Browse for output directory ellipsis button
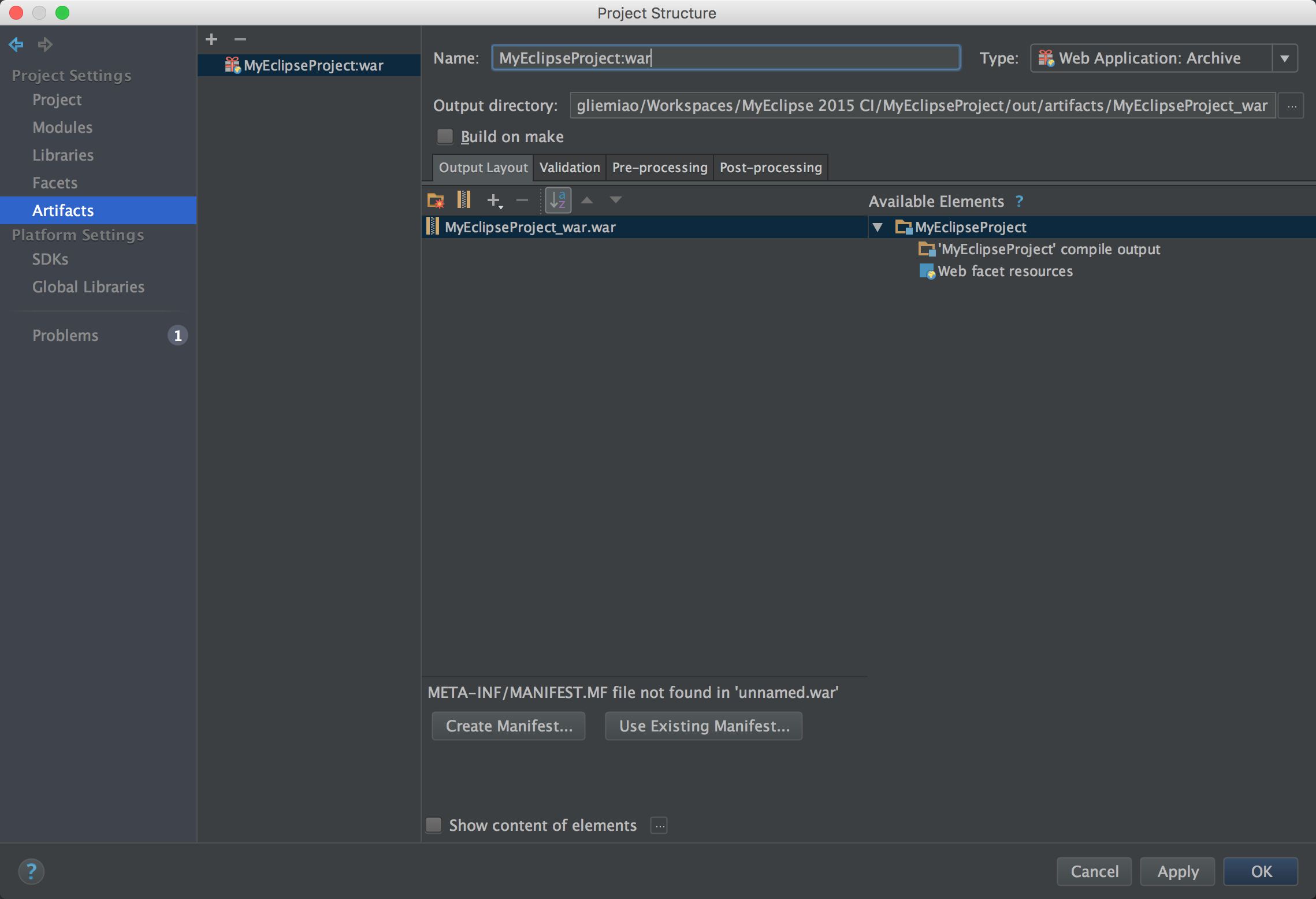 coord(1292,106)
